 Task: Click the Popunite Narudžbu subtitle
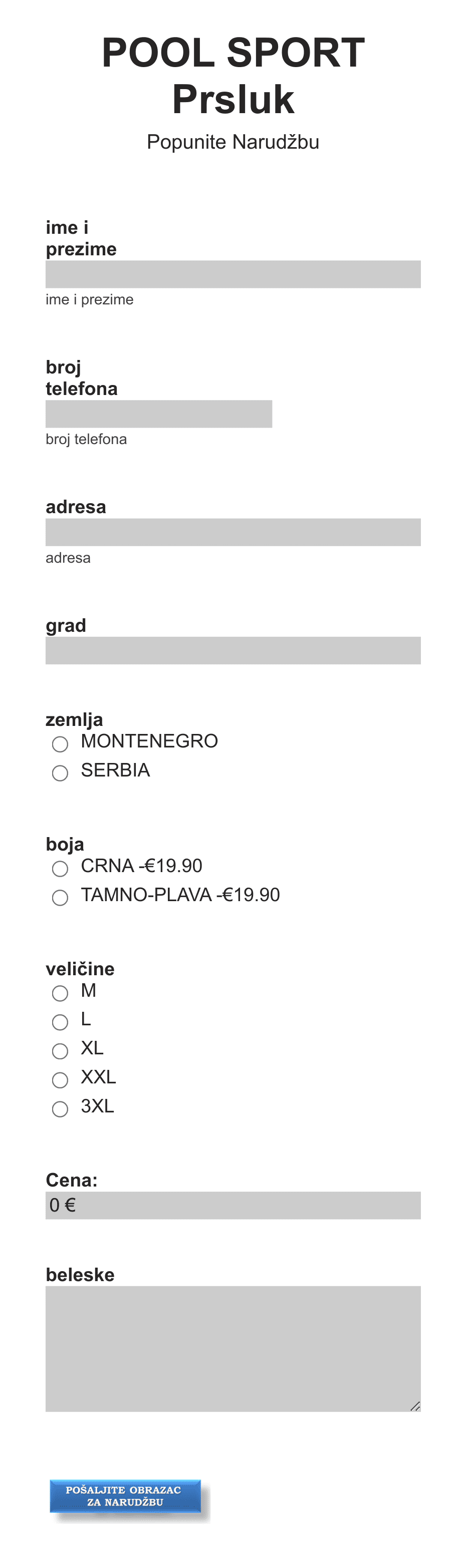pyautogui.click(x=232, y=142)
